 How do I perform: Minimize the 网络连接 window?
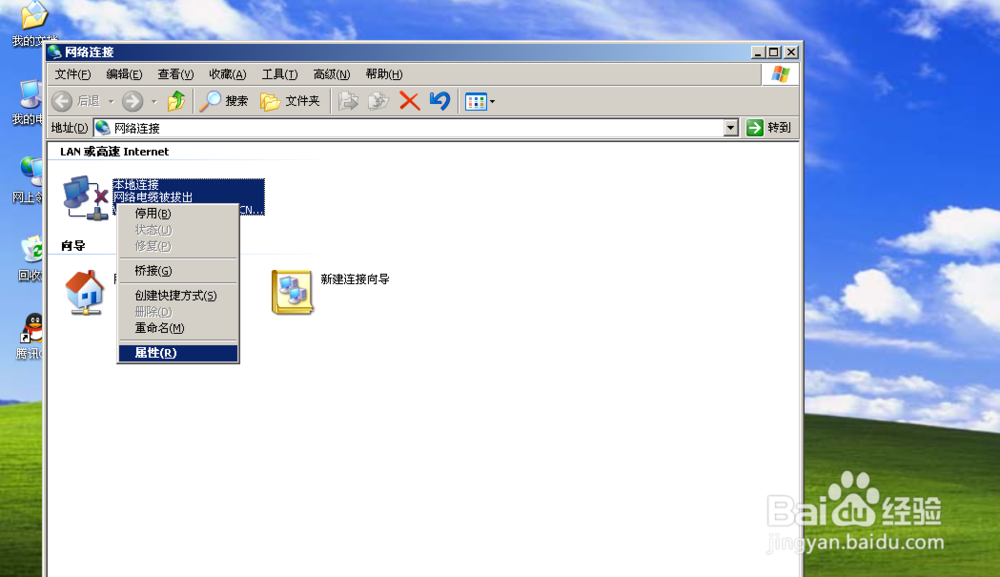click(757, 52)
